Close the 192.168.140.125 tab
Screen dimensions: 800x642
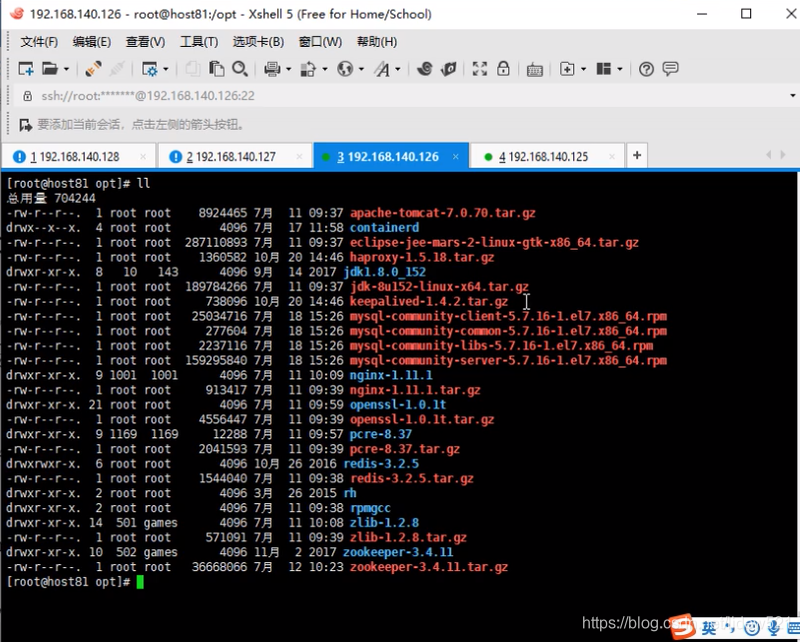[612, 157]
